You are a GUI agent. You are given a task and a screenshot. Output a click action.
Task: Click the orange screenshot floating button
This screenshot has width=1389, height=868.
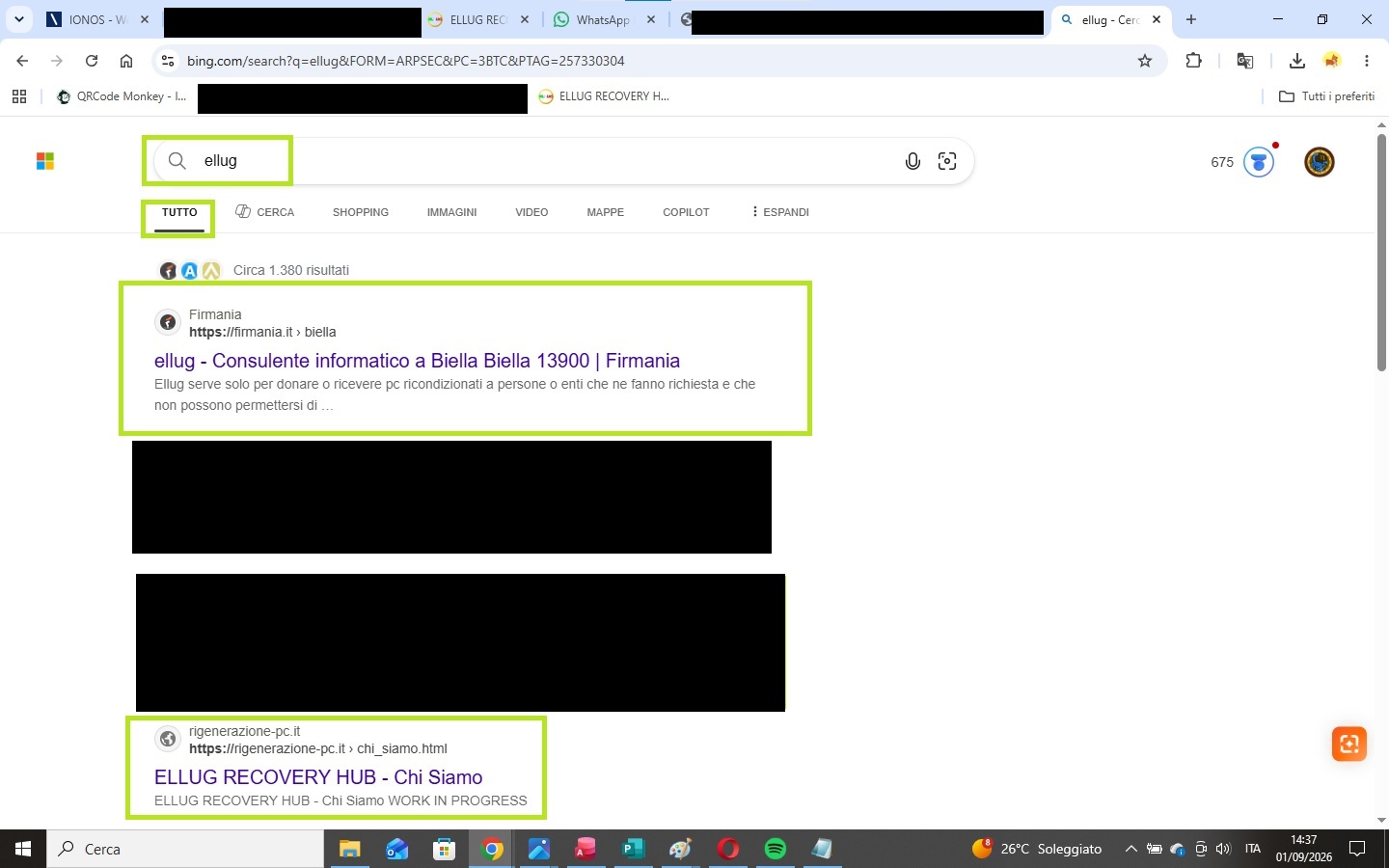click(1349, 744)
